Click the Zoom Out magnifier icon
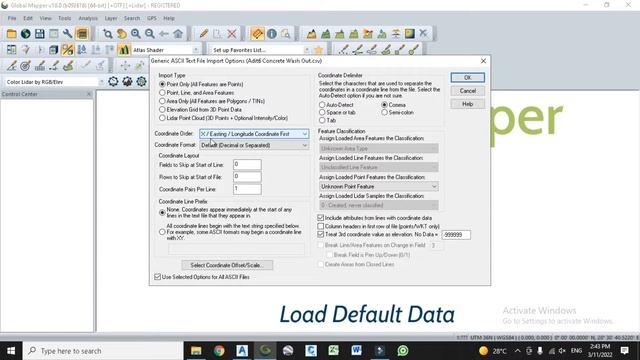 click(x=150, y=34)
